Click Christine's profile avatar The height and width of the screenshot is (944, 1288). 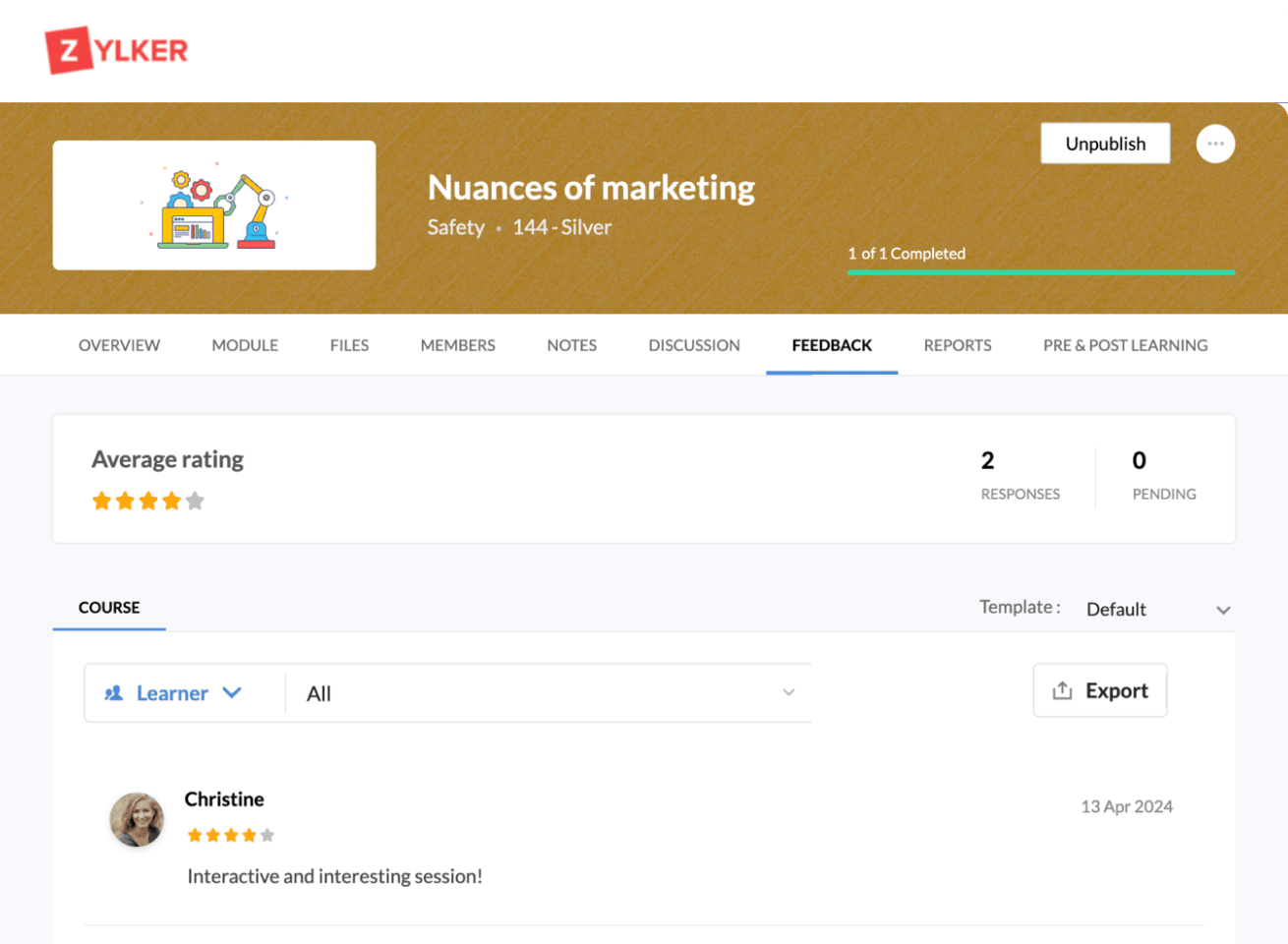(x=137, y=819)
